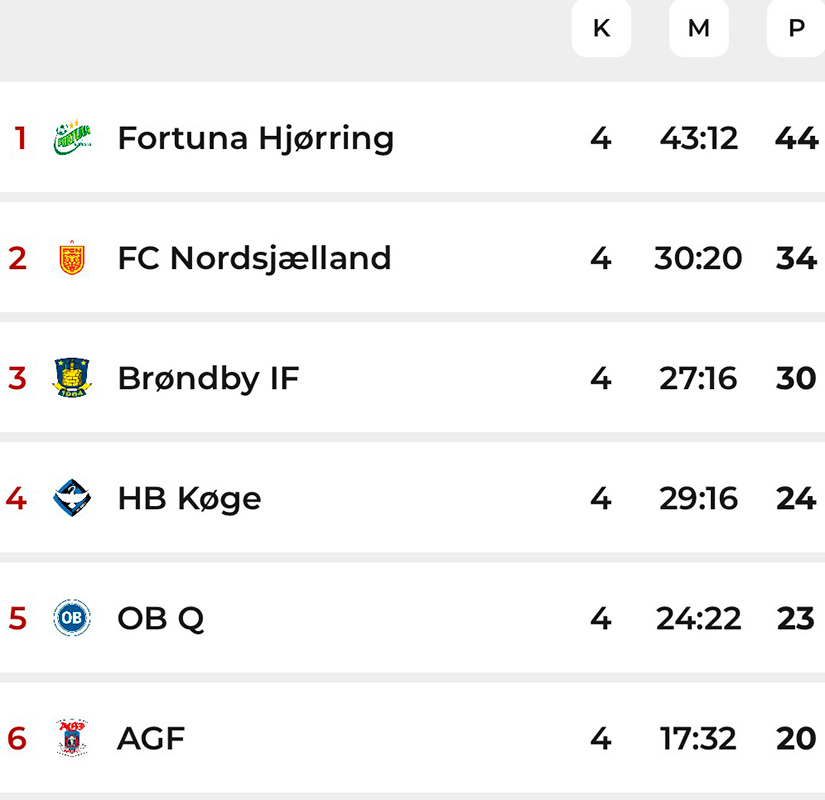Click the Fortuna Hjørring club logo
The height and width of the screenshot is (800, 825).
[x=72, y=138]
